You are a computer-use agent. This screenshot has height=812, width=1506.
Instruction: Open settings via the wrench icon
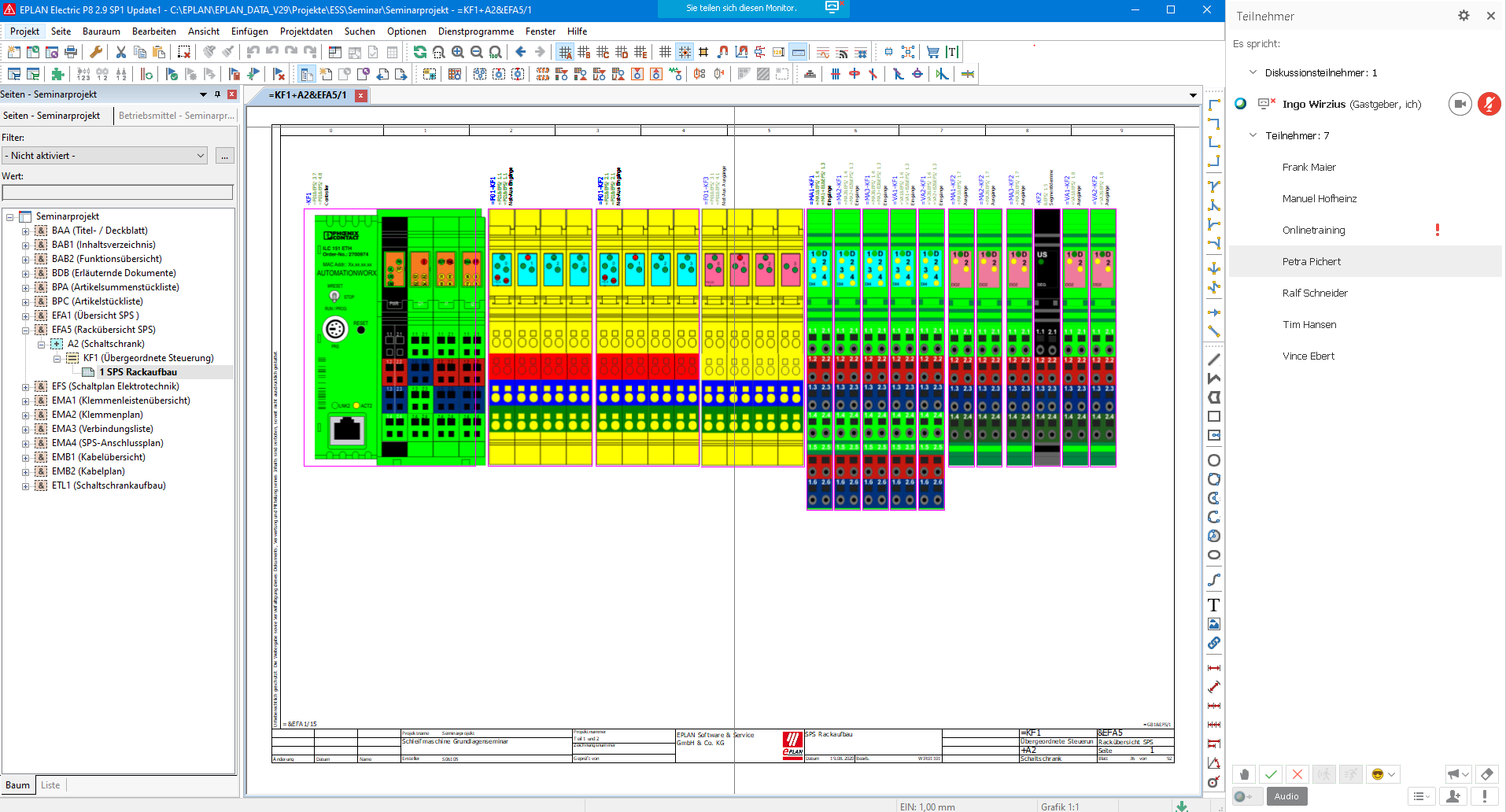96,52
